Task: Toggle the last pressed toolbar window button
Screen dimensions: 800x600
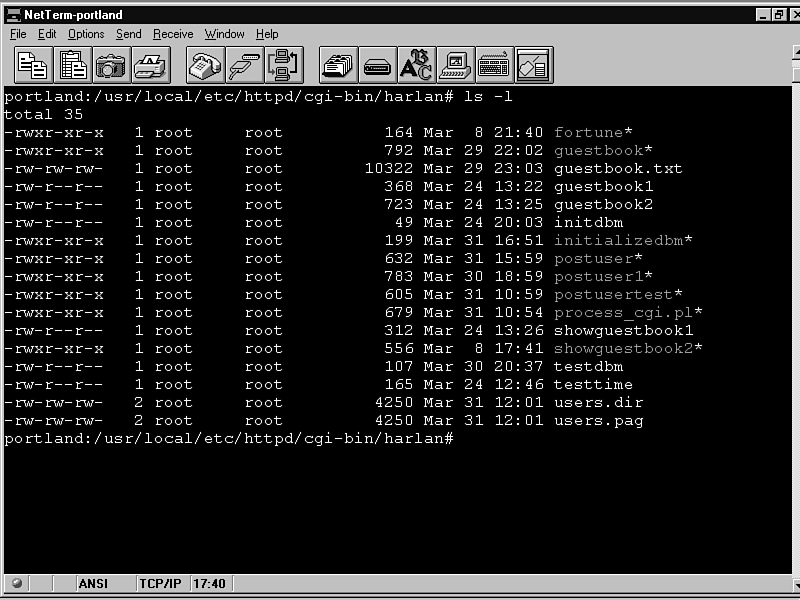Action: point(534,66)
